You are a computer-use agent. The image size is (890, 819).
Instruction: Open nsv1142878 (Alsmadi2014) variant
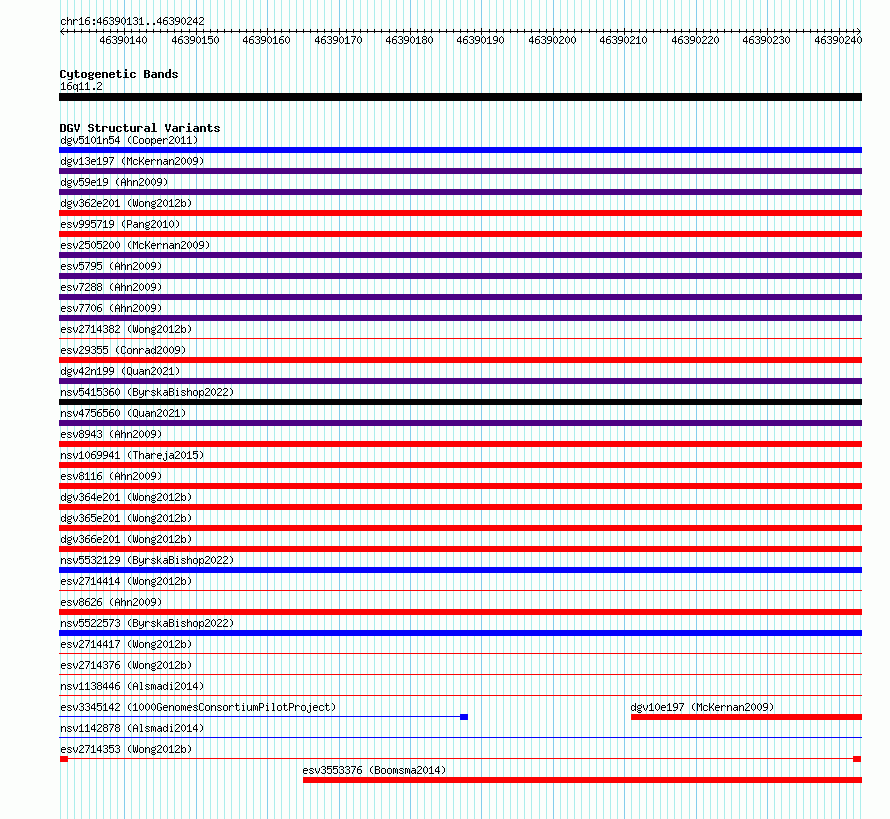132,728
